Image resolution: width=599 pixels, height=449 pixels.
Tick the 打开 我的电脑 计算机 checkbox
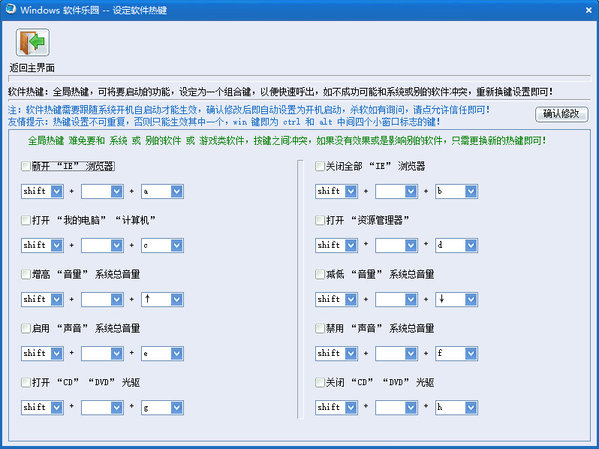click(x=26, y=220)
